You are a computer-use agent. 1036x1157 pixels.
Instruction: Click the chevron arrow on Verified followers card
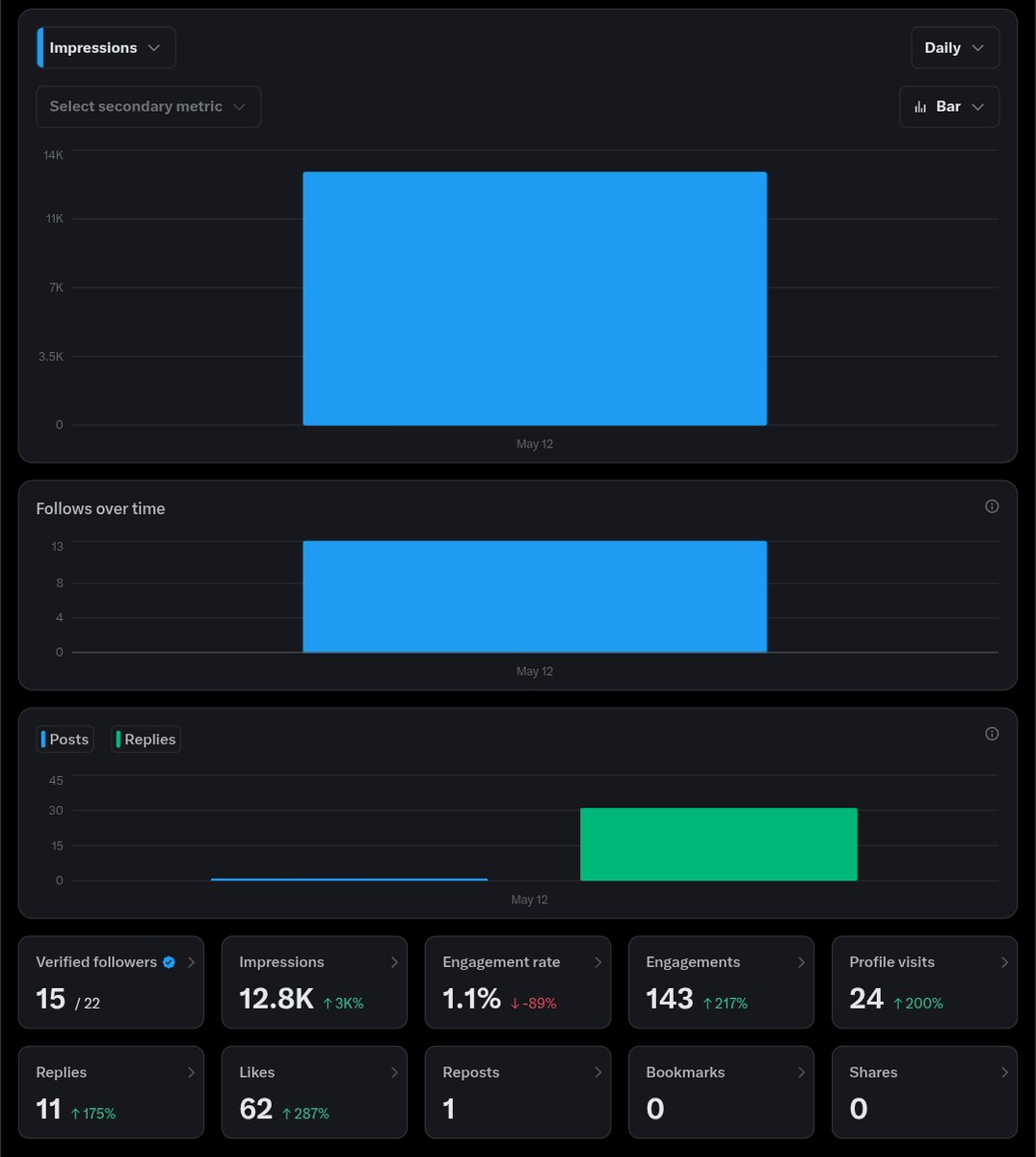(191, 962)
